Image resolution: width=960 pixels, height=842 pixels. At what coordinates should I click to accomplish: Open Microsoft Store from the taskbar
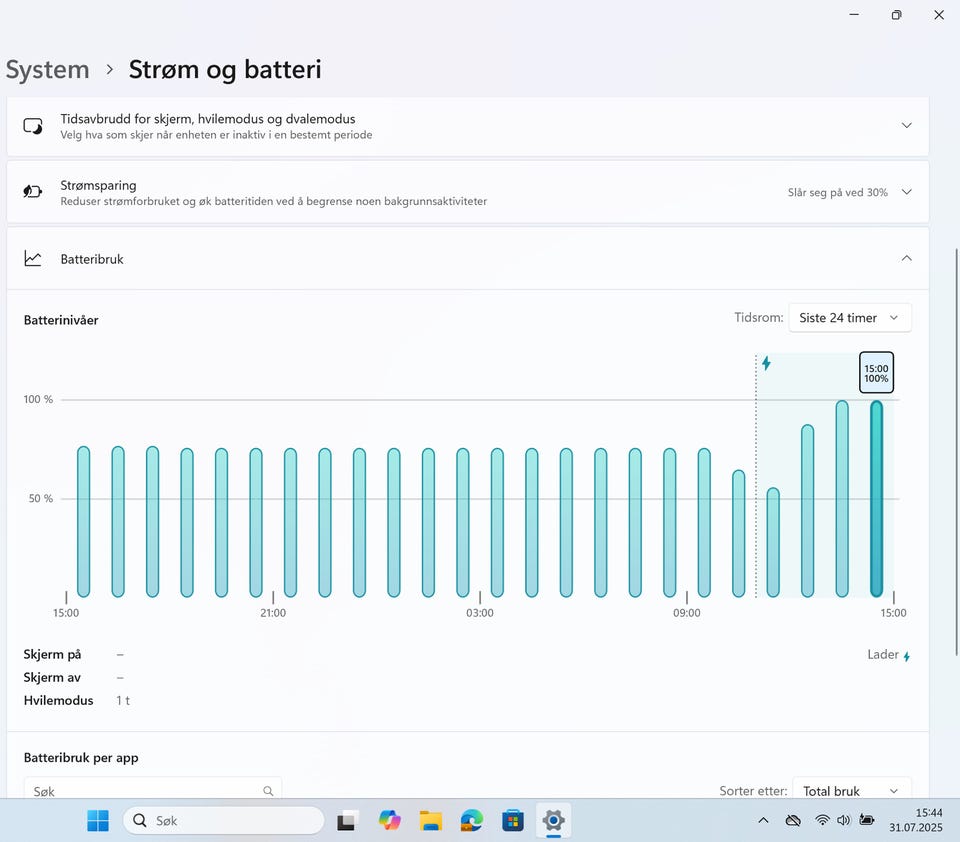coord(512,821)
